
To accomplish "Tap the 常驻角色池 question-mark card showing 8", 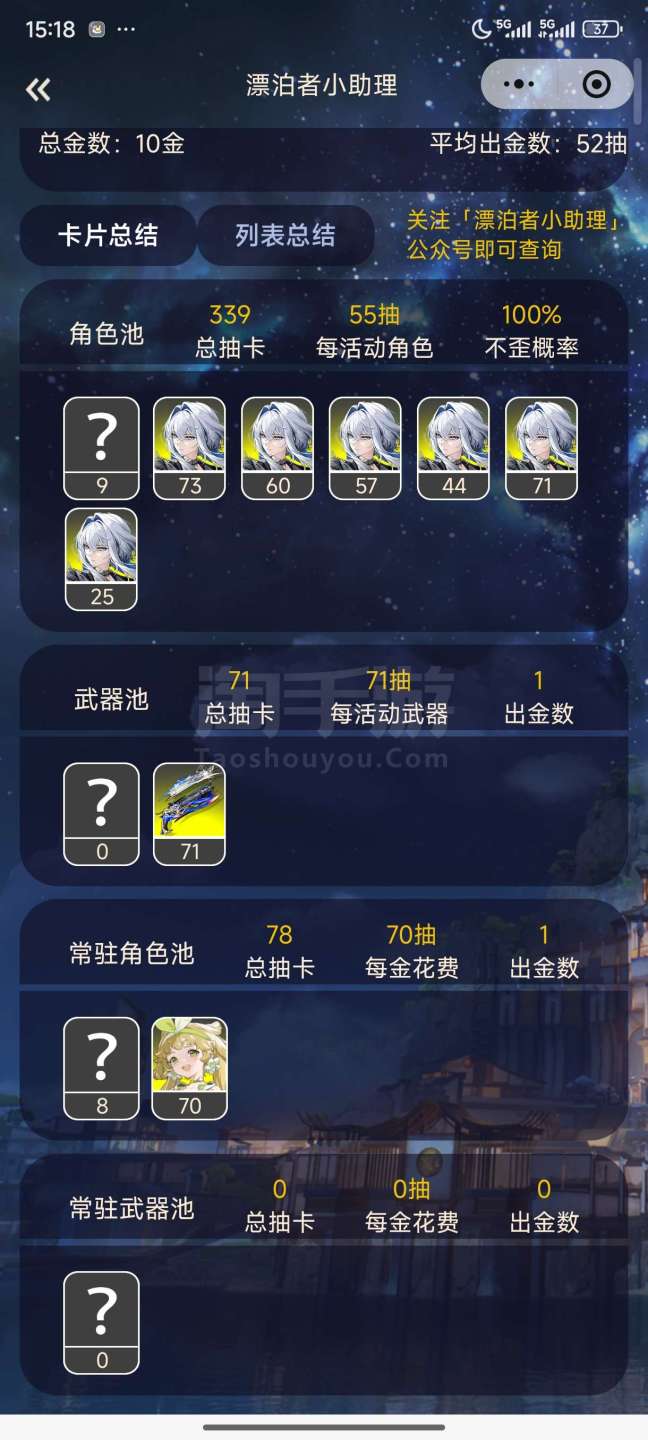I will point(101,1068).
